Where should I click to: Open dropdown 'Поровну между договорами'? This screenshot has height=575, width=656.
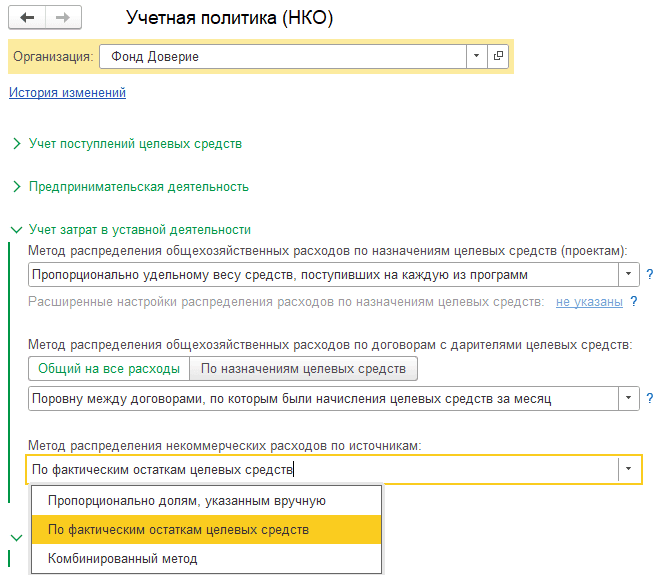click(628, 399)
